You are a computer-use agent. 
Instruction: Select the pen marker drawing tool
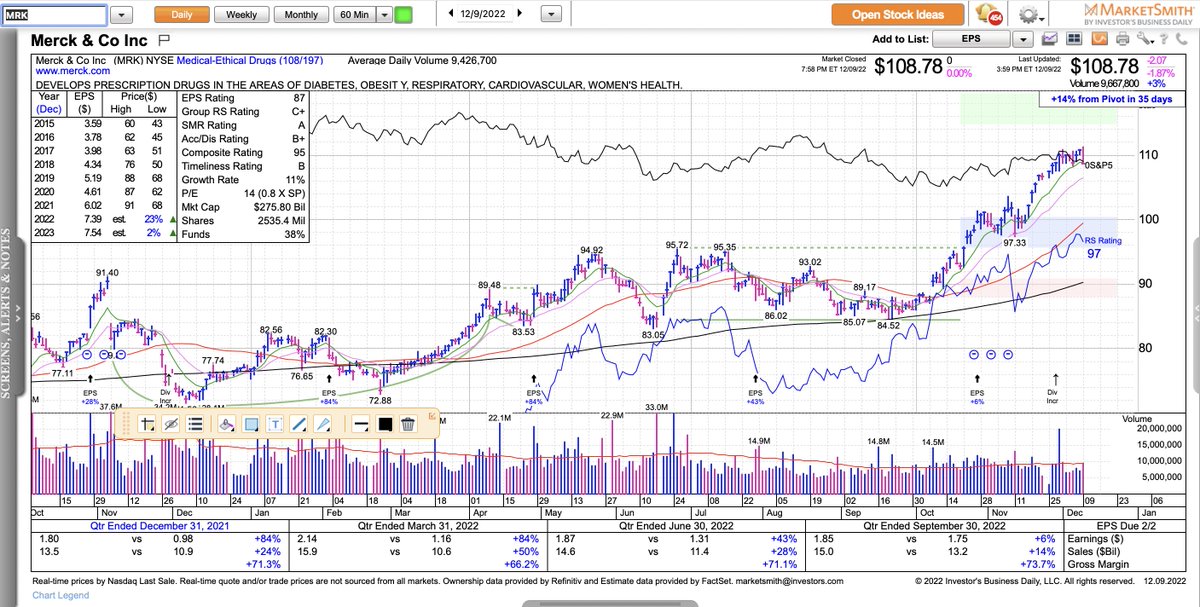click(323, 424)
